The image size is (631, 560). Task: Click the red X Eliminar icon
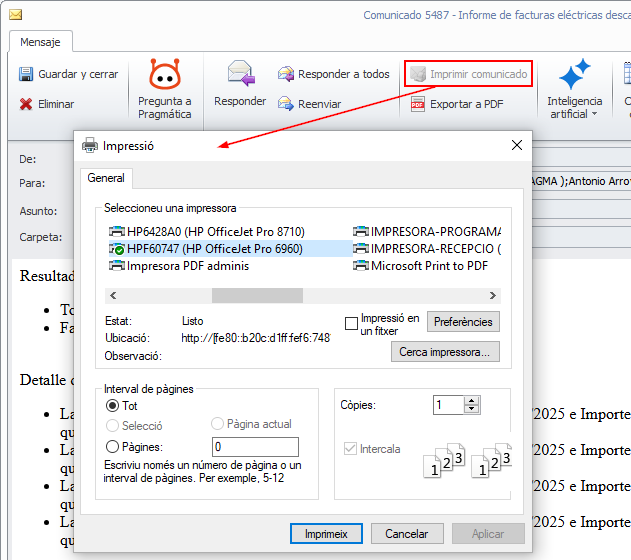point(26,104)
